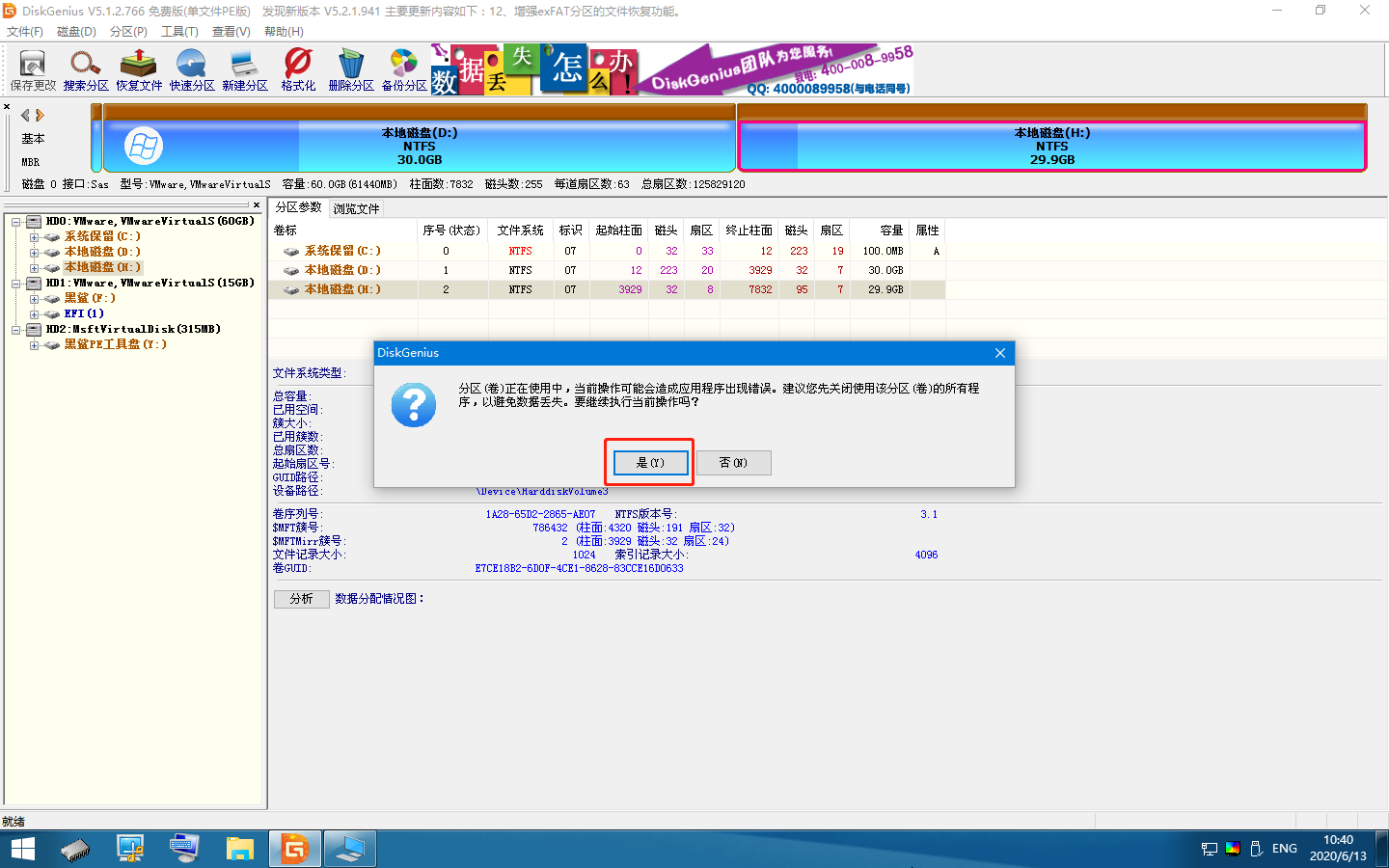Open the 查看(V) menu

click(231, 32)
